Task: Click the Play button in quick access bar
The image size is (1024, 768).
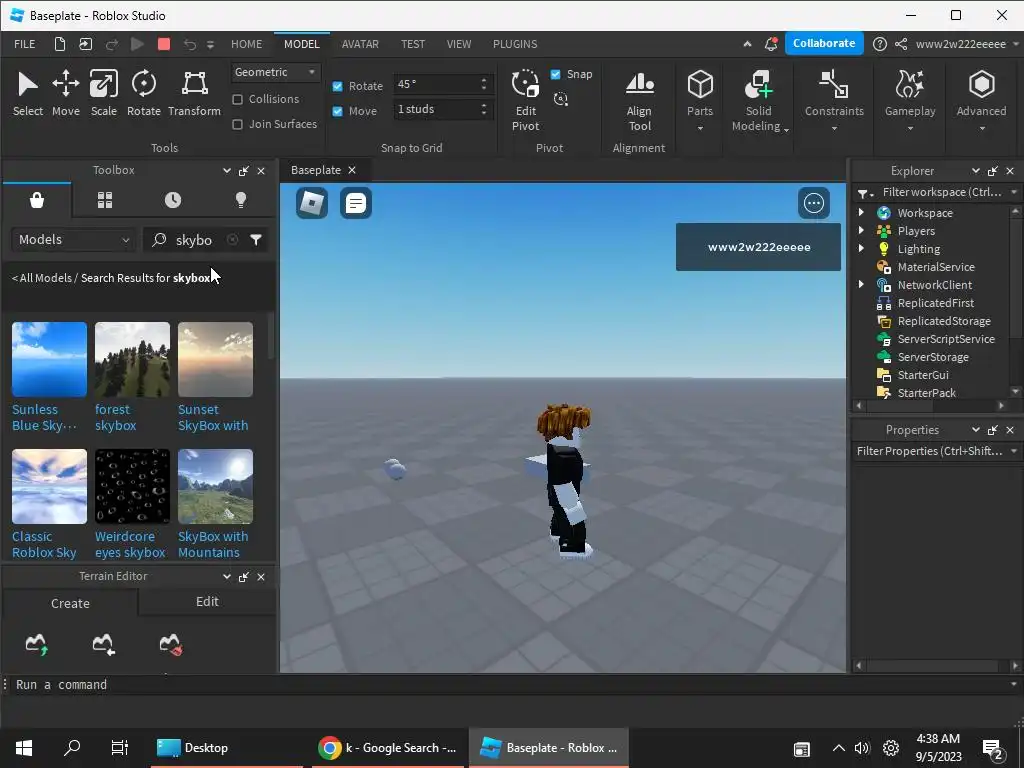Action: coord(137,44)
